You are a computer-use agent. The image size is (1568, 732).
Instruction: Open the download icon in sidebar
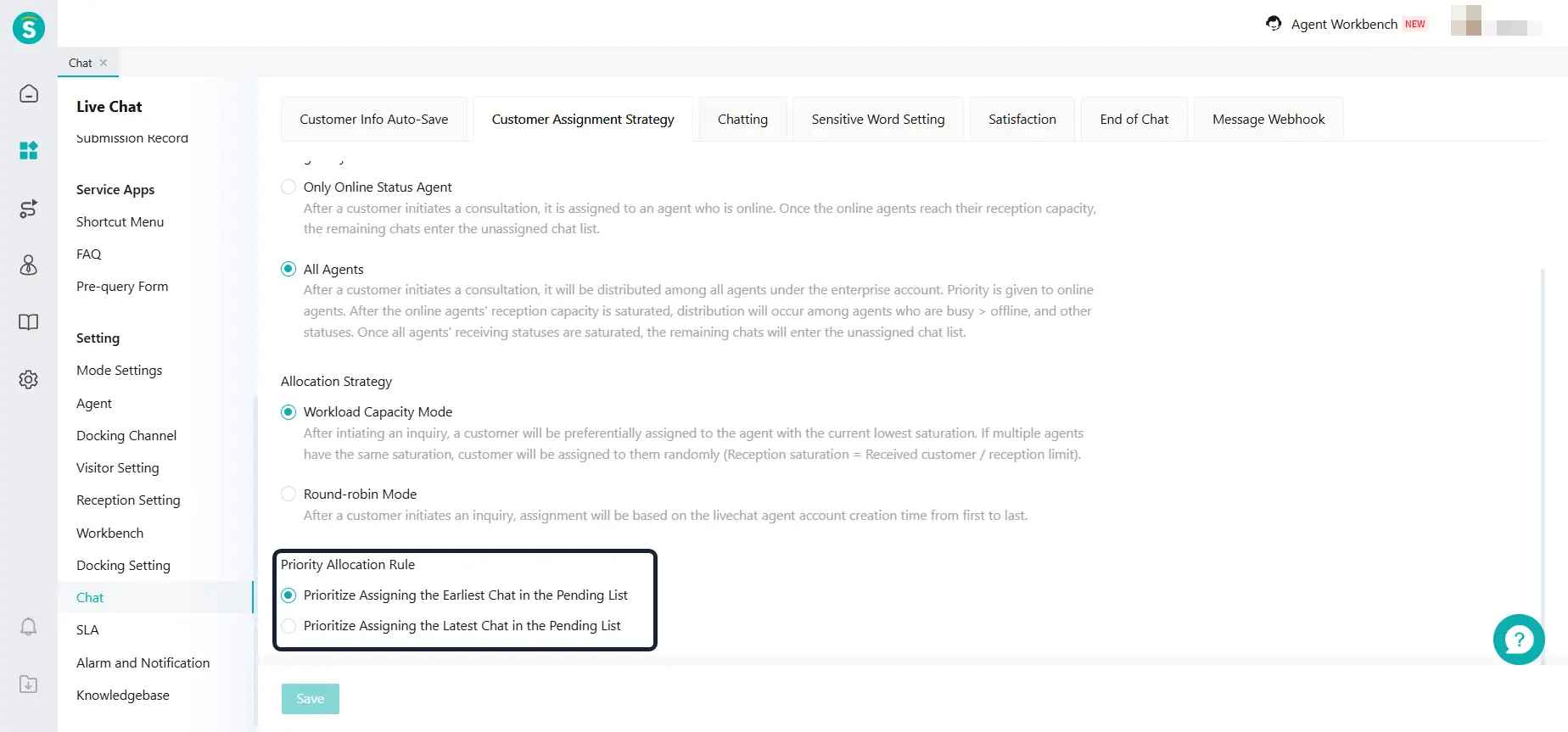pyautogui.click(x=29, y=685)
